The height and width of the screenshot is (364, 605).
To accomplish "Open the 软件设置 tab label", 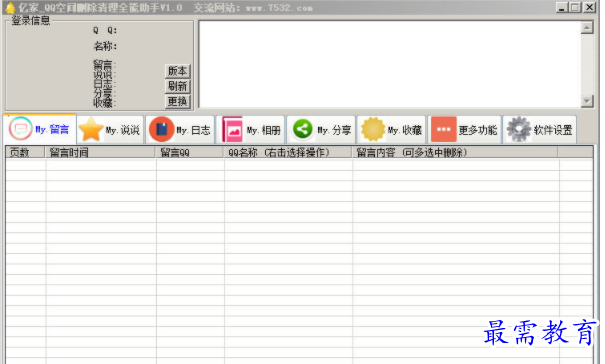I will tap(553, 130).
